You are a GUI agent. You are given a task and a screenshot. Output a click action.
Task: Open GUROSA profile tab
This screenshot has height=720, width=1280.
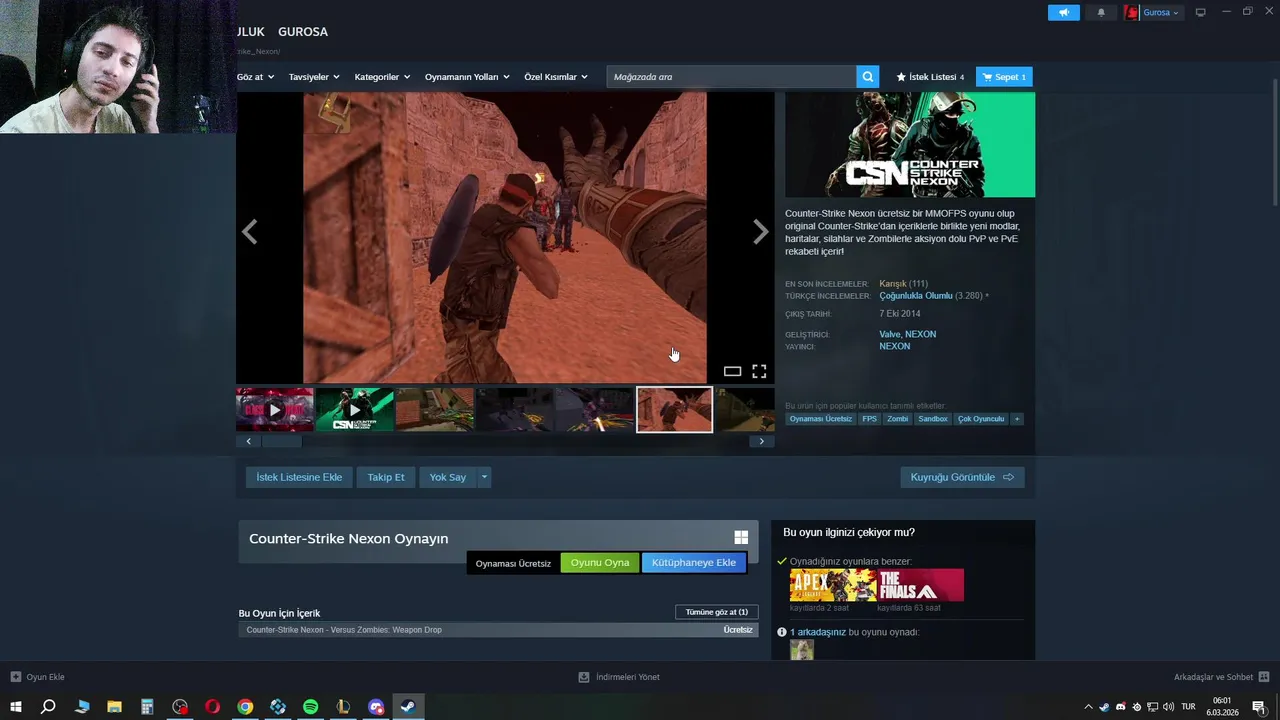(x=303, y=32)
